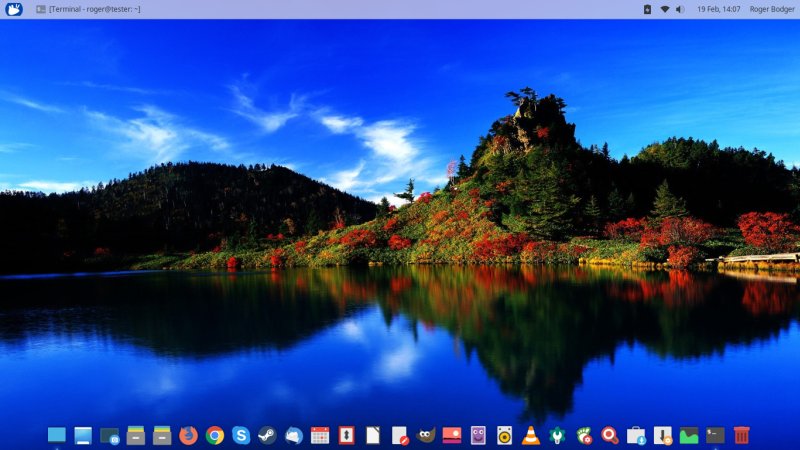800x450 pixels.
Task: Open the Xfce whisker menu mouse icon
Action: click(14, 9)
